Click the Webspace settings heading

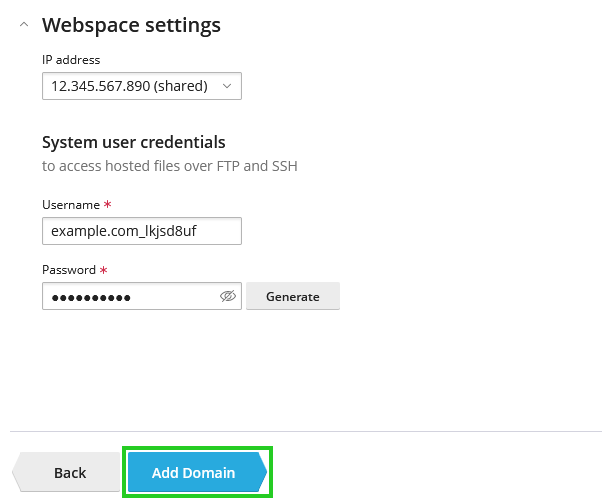[131, 25]
